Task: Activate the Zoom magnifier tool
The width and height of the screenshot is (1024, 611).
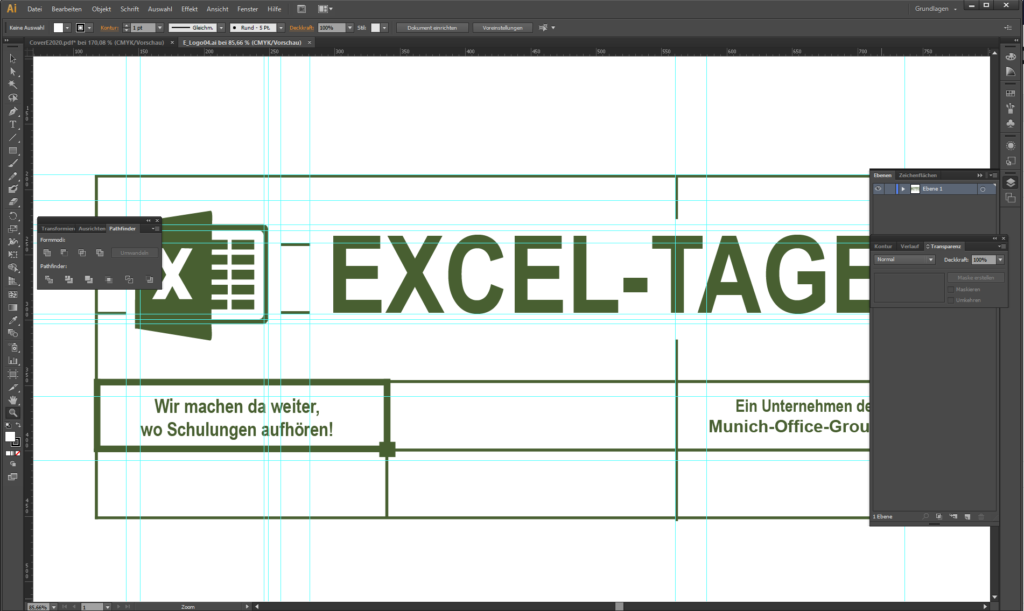Action: pos(13,412)
